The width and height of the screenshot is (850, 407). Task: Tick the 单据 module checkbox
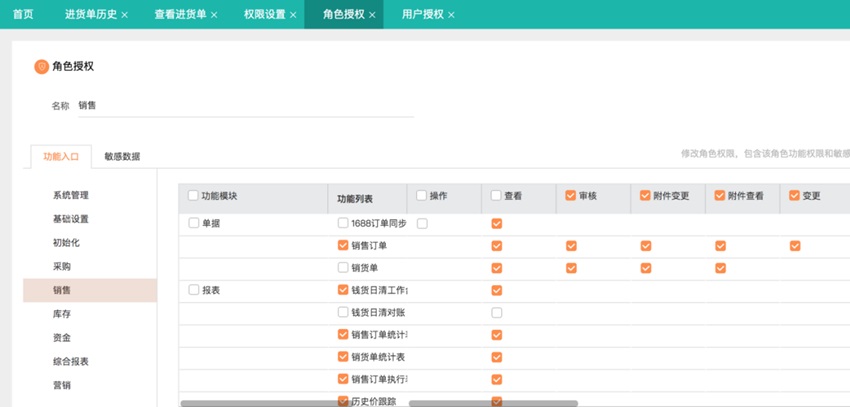pyautogui.click(x=194, y=224)
